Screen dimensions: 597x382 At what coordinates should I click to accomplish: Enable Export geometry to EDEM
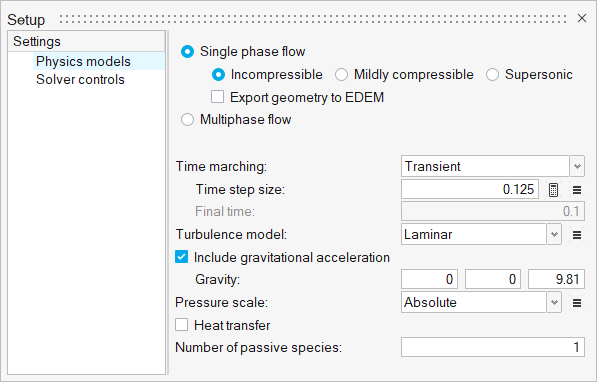coord(217,97)
